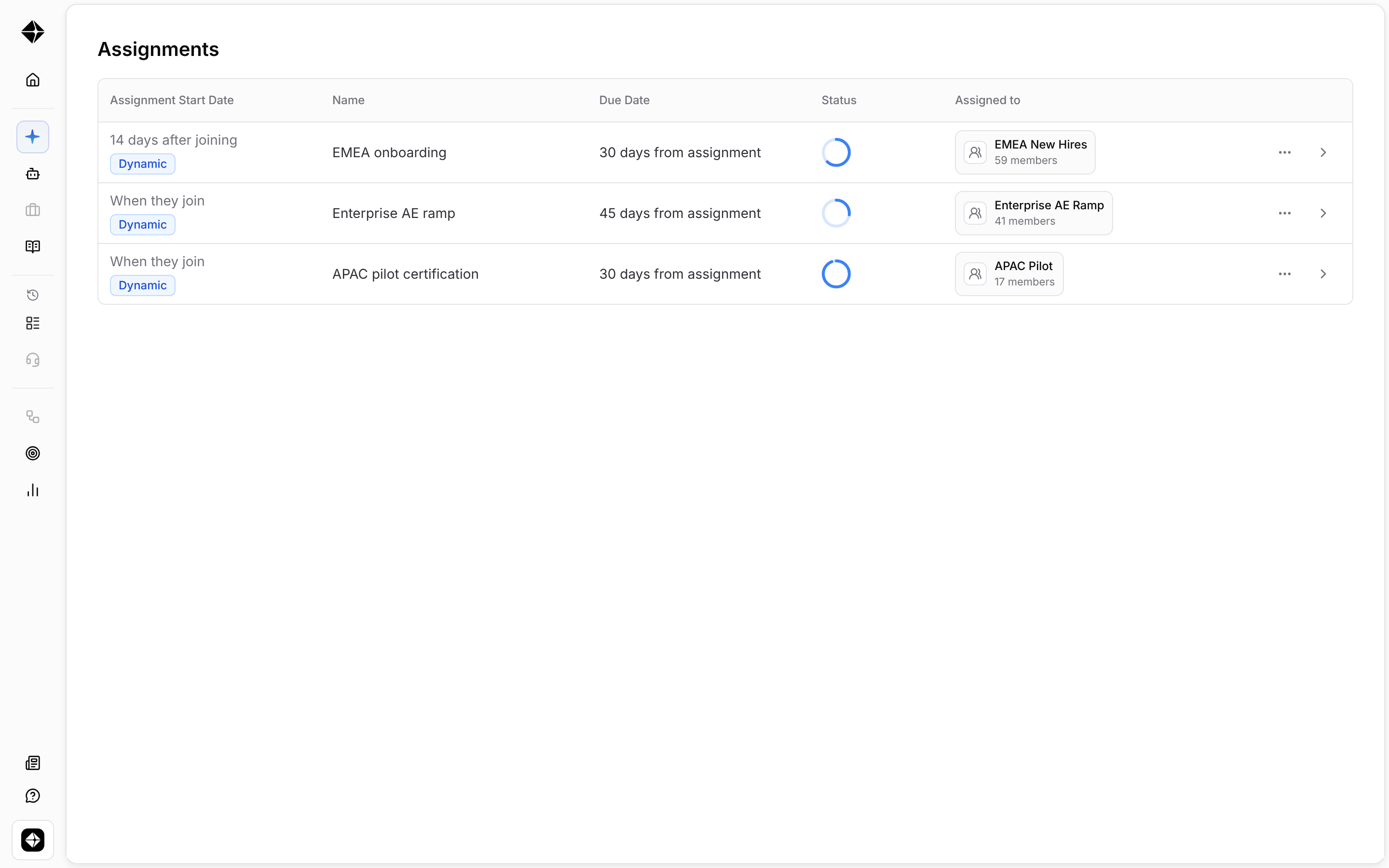This screenshot has height=868, width=1389.
Task: Open more options for Enterprise AE ramp
Action: tap(1284, 214)
